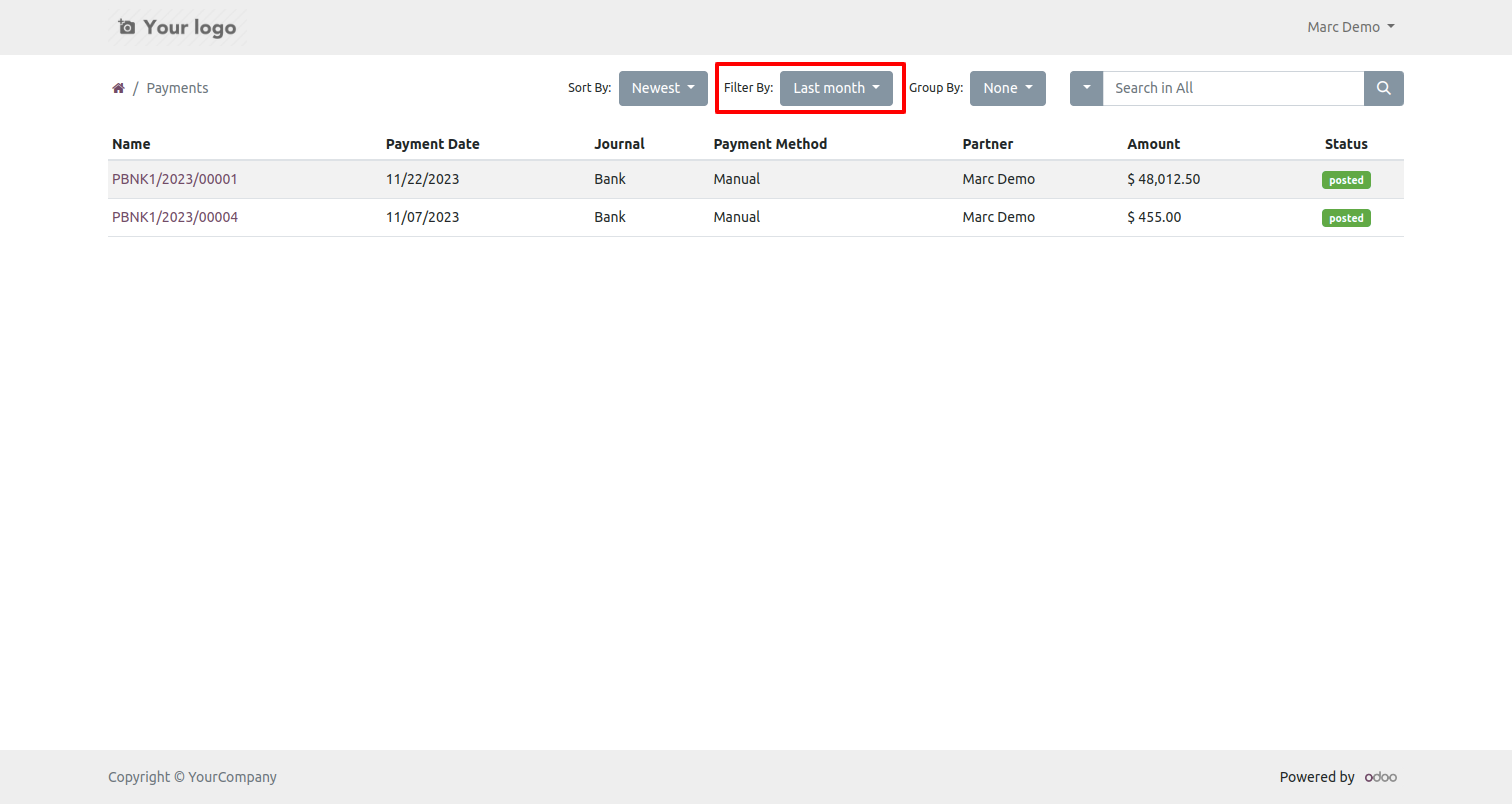Open payment PBNK1/2023/00004
The width and height of the screenshot is (1512, 804).
175,217
